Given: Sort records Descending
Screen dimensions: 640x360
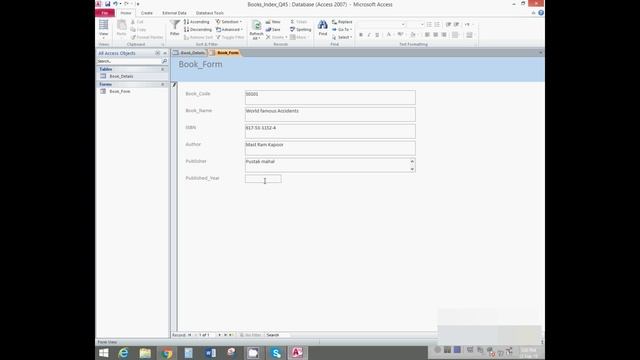Looking at the screenshot, I should [198, 29].
